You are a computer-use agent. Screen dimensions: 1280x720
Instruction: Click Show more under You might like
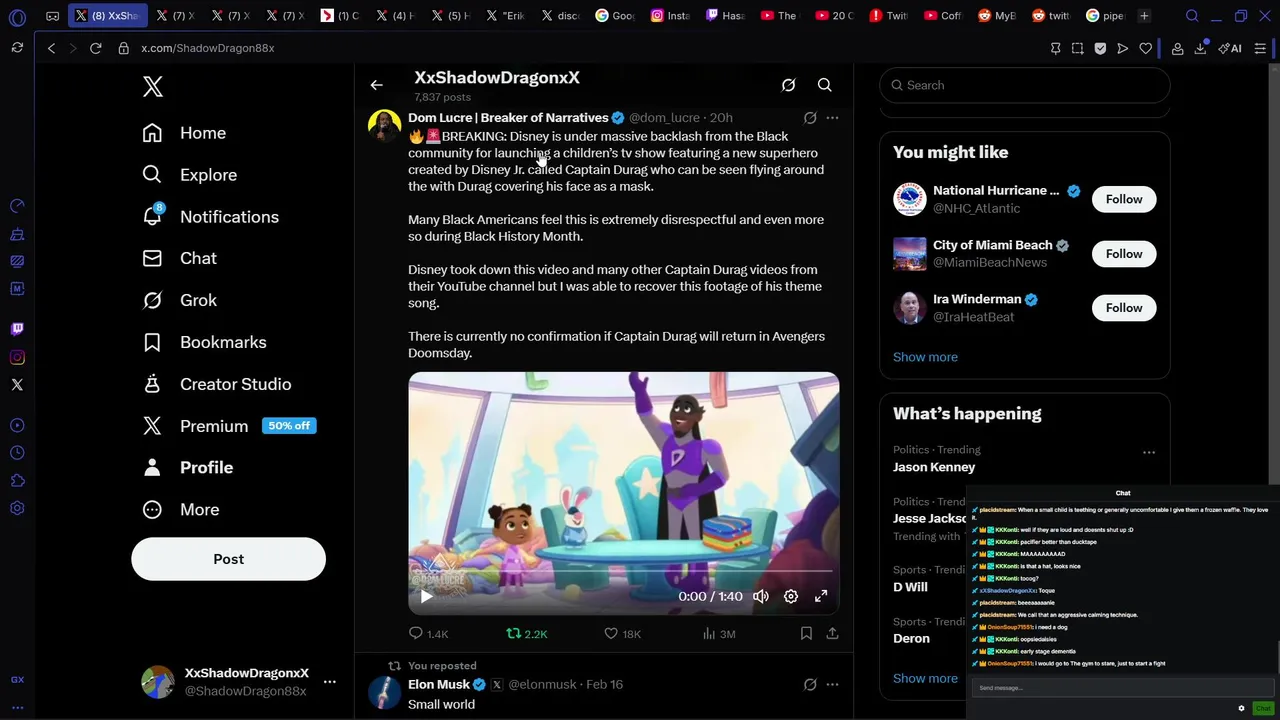coord(925,357)
